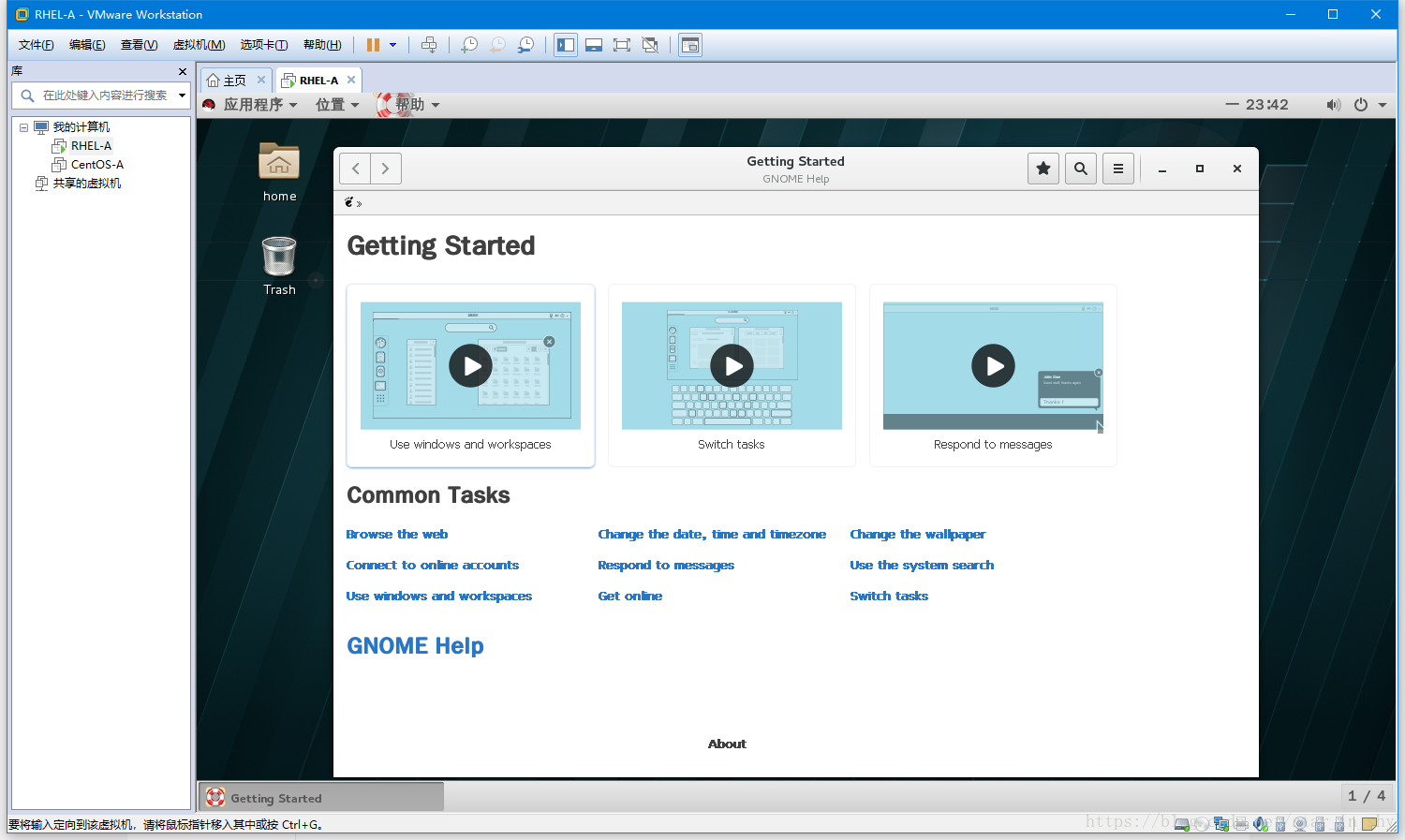The width and height of the screenshot is (1405, 840).
Task: Close the 主页 tab
Action: (x=261, y=80)
